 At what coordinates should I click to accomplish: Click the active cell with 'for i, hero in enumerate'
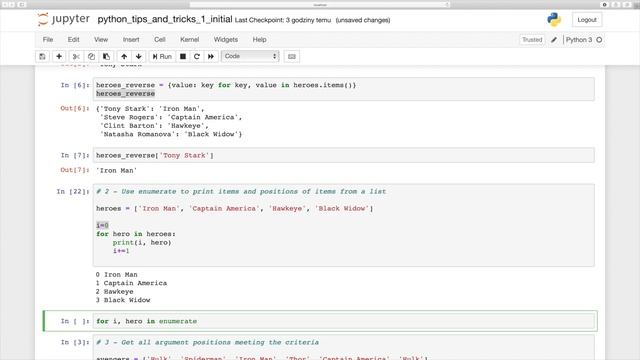pyautogui.click(x=343, y=321)
